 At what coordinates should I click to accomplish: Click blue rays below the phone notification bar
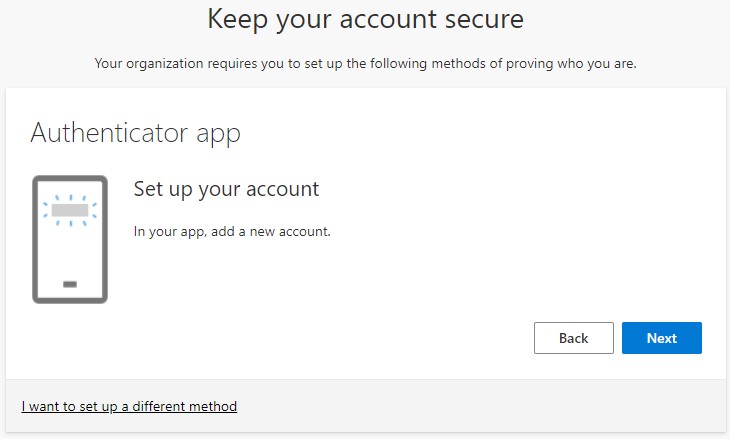70,224
